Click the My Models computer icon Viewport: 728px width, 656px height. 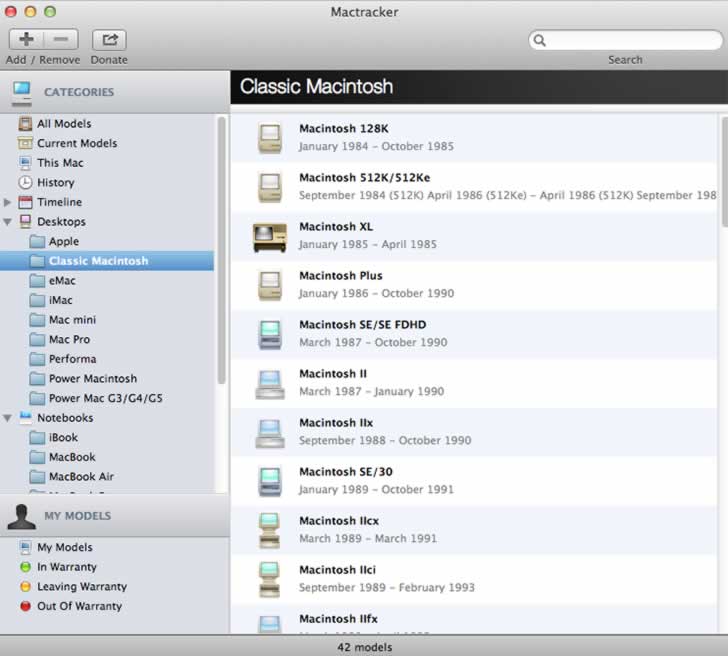(25, 547)
